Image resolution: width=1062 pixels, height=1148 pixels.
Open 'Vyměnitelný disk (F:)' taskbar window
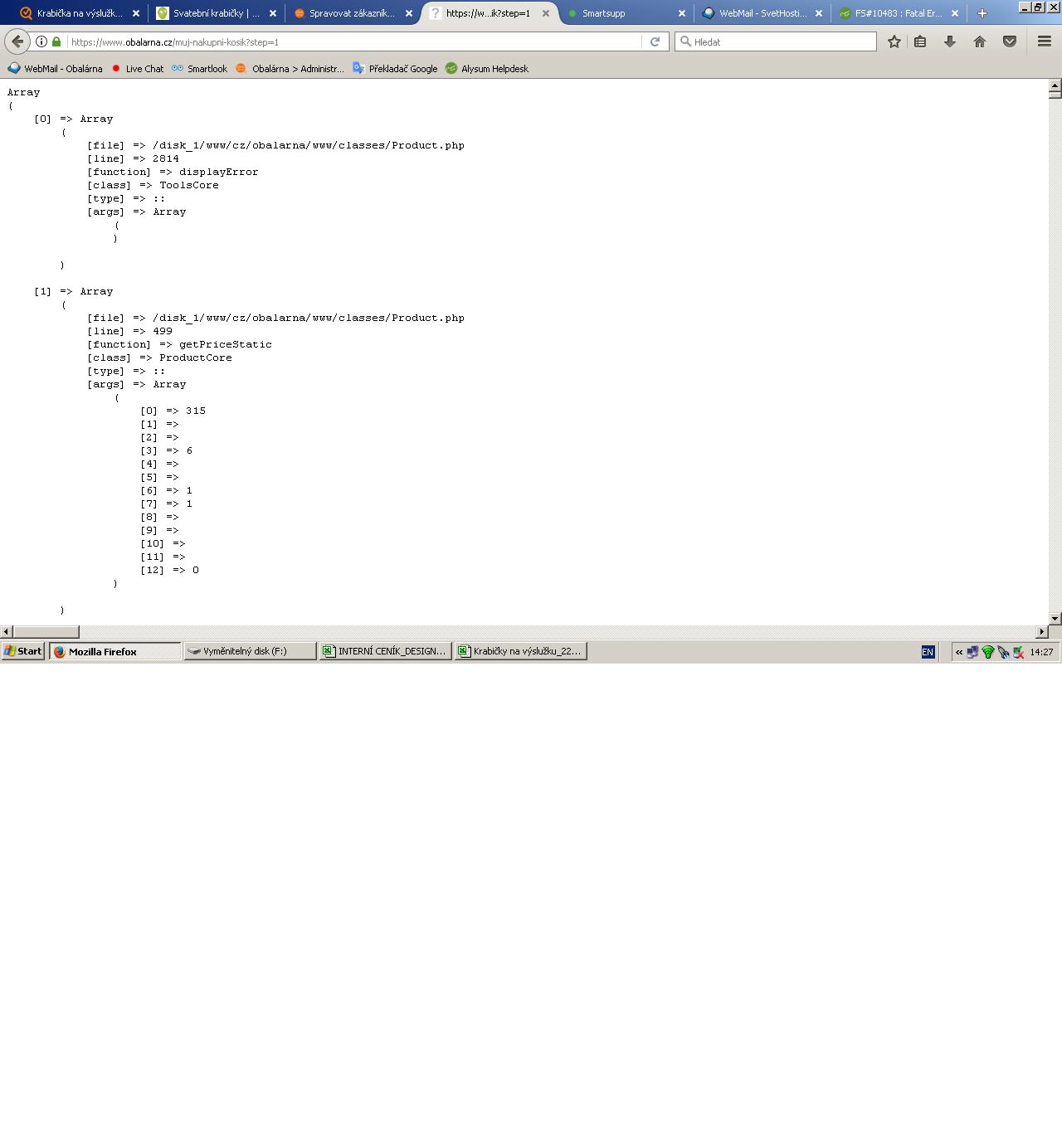[x=250, y=651]
